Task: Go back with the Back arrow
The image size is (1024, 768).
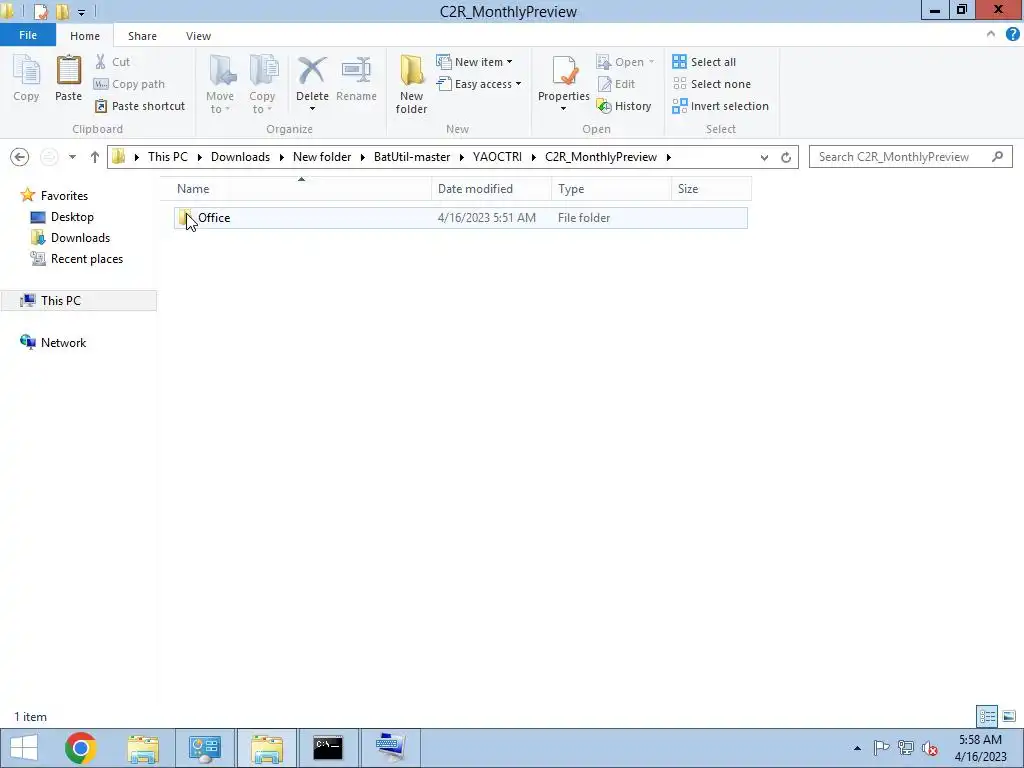Action: pos(20,157)
